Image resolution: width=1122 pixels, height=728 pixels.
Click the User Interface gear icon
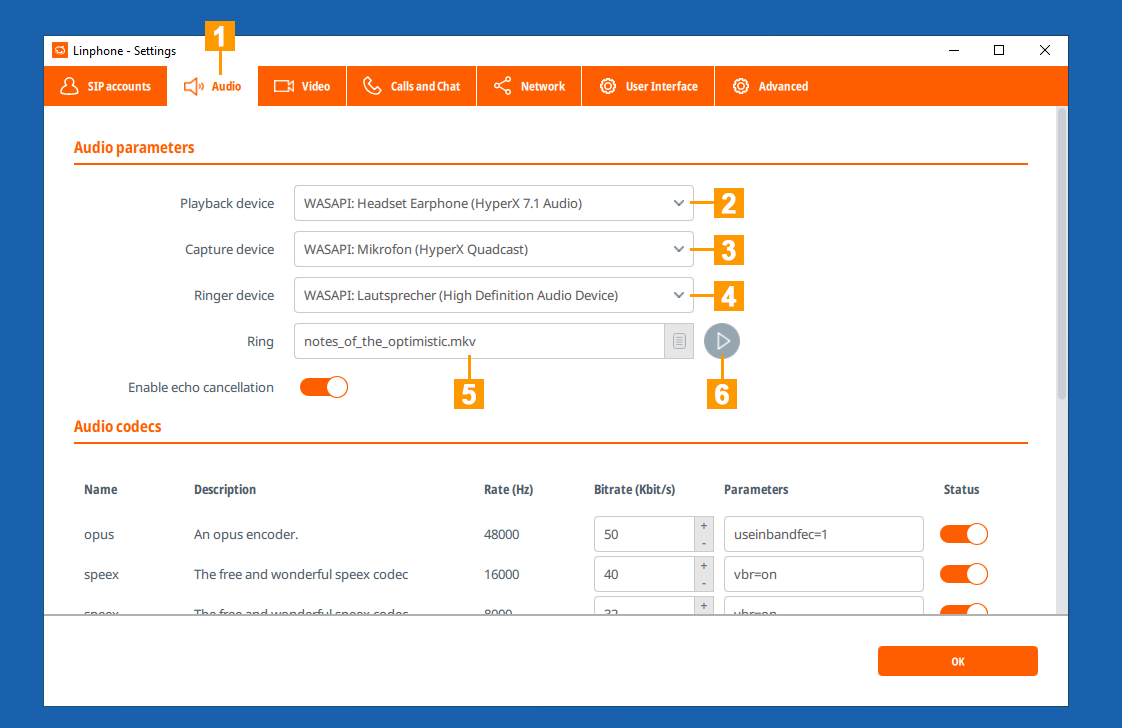(x=608, y=86)
